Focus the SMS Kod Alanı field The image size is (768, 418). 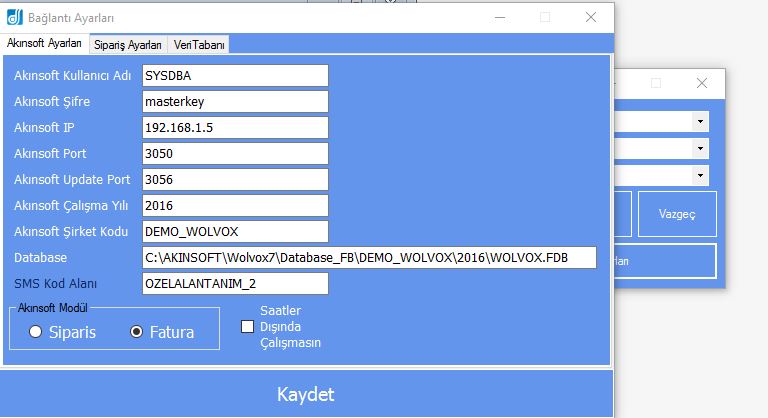[235, 284]
